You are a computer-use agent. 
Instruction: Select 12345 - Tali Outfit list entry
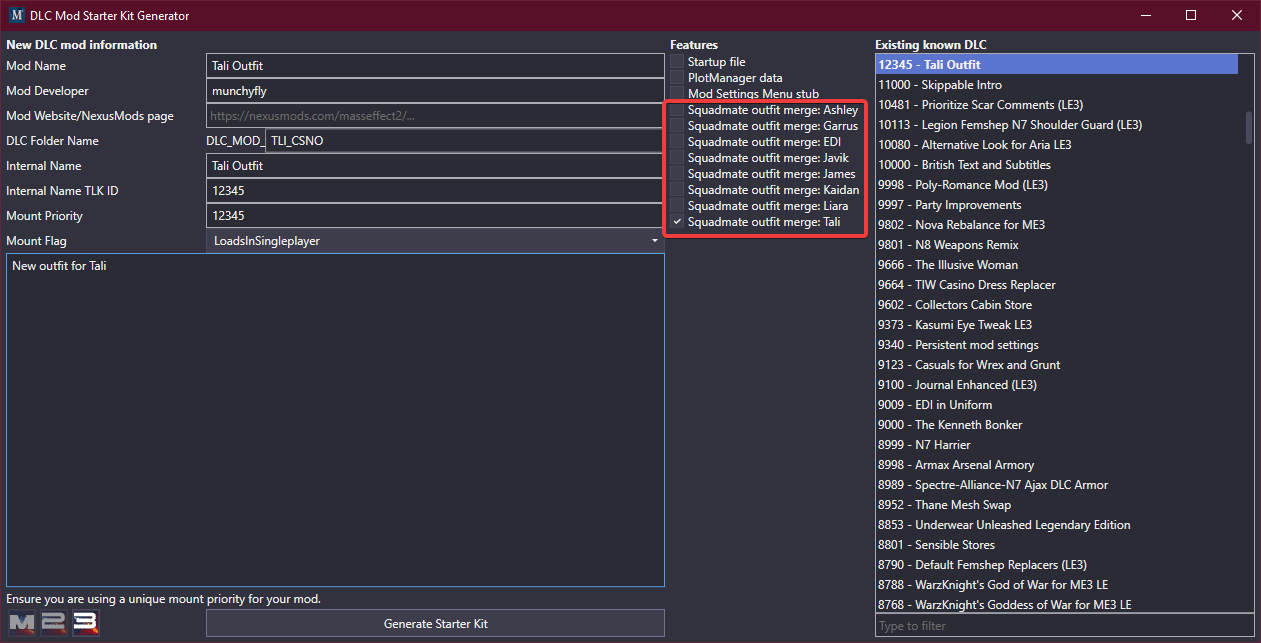pyautogui.click(x=1056, y=65)
